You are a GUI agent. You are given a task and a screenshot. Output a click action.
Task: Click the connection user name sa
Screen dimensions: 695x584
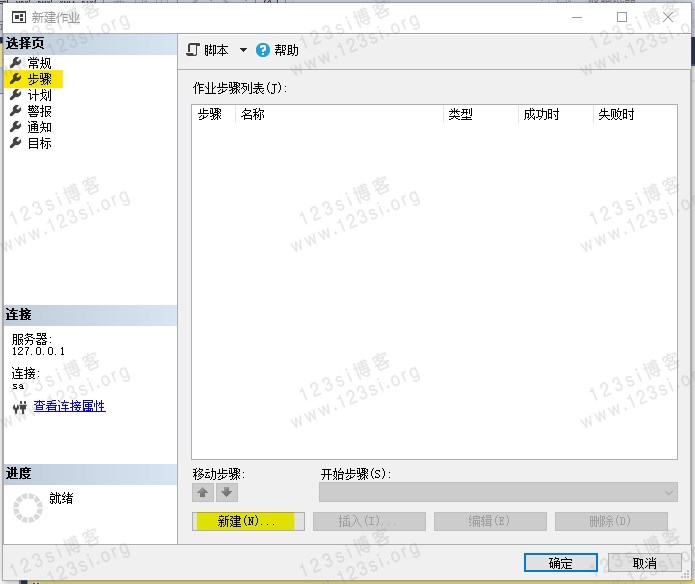pos(18,386)
